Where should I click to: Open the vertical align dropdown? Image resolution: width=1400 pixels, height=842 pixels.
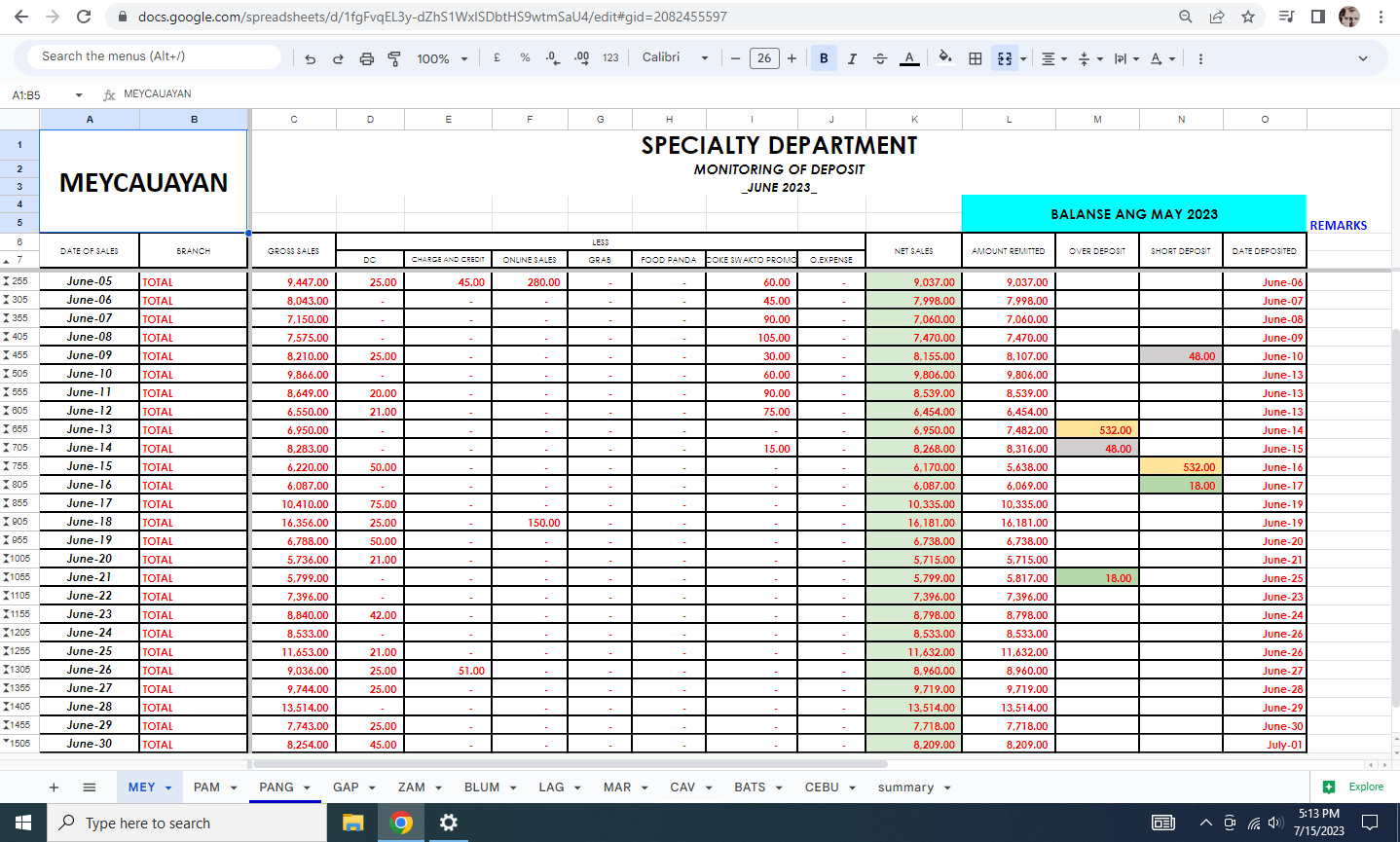(1090, 58)
